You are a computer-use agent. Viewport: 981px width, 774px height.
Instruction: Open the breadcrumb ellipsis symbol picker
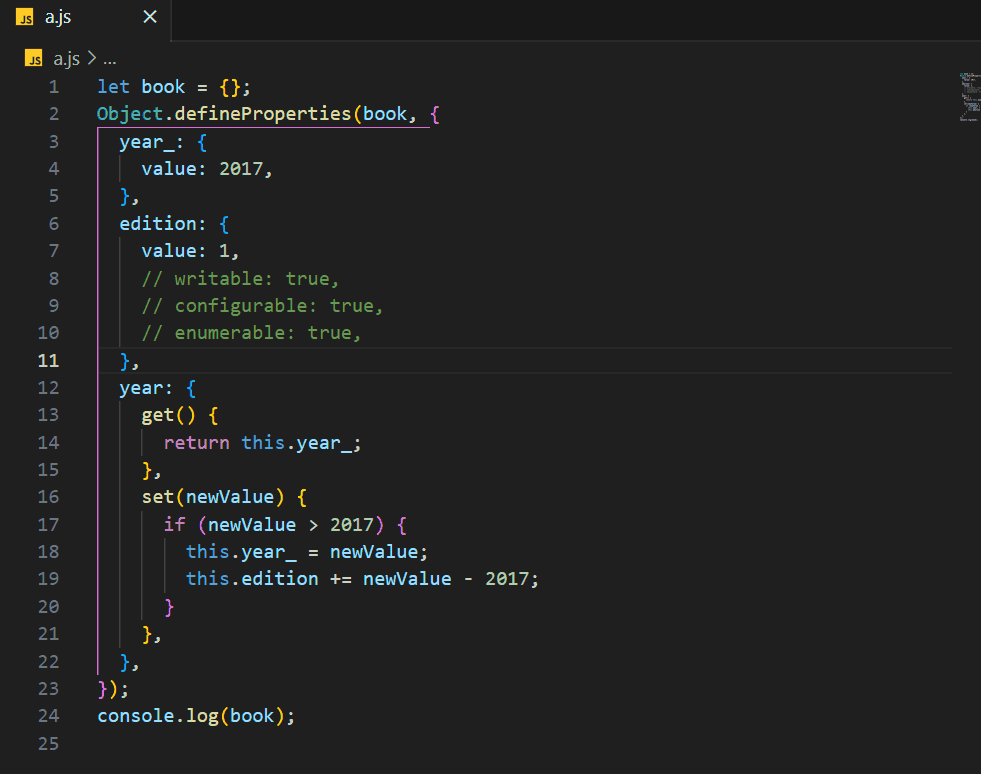(x=110, y=60)
